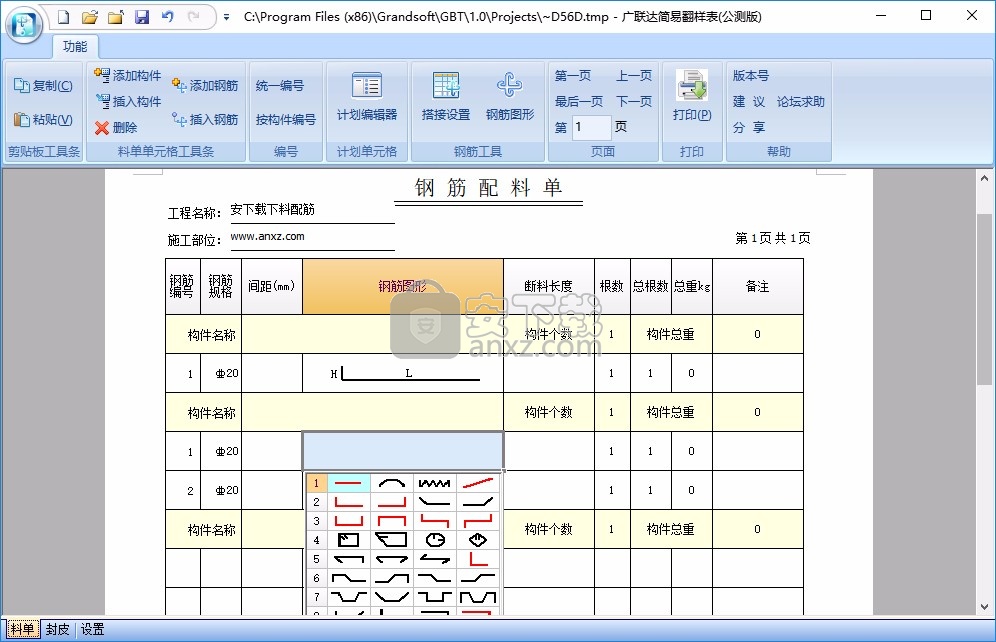
Task: Pick the circular stirrup shape in row 4
Action: coord(434,540)
